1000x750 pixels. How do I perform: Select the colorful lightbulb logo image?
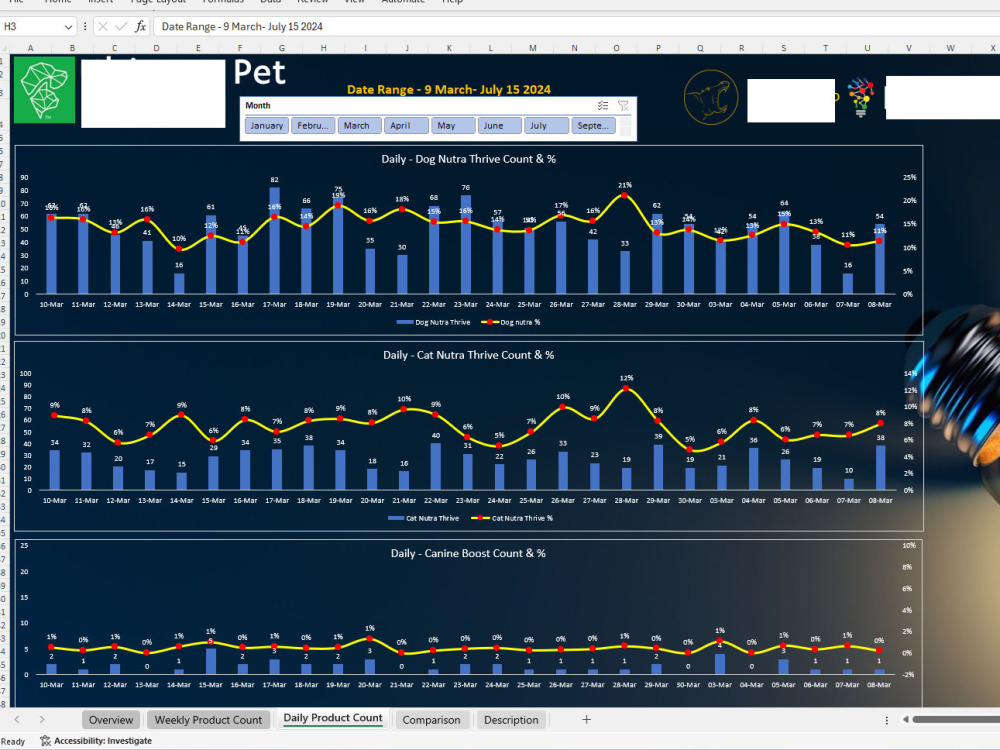[x=861, y=97]
